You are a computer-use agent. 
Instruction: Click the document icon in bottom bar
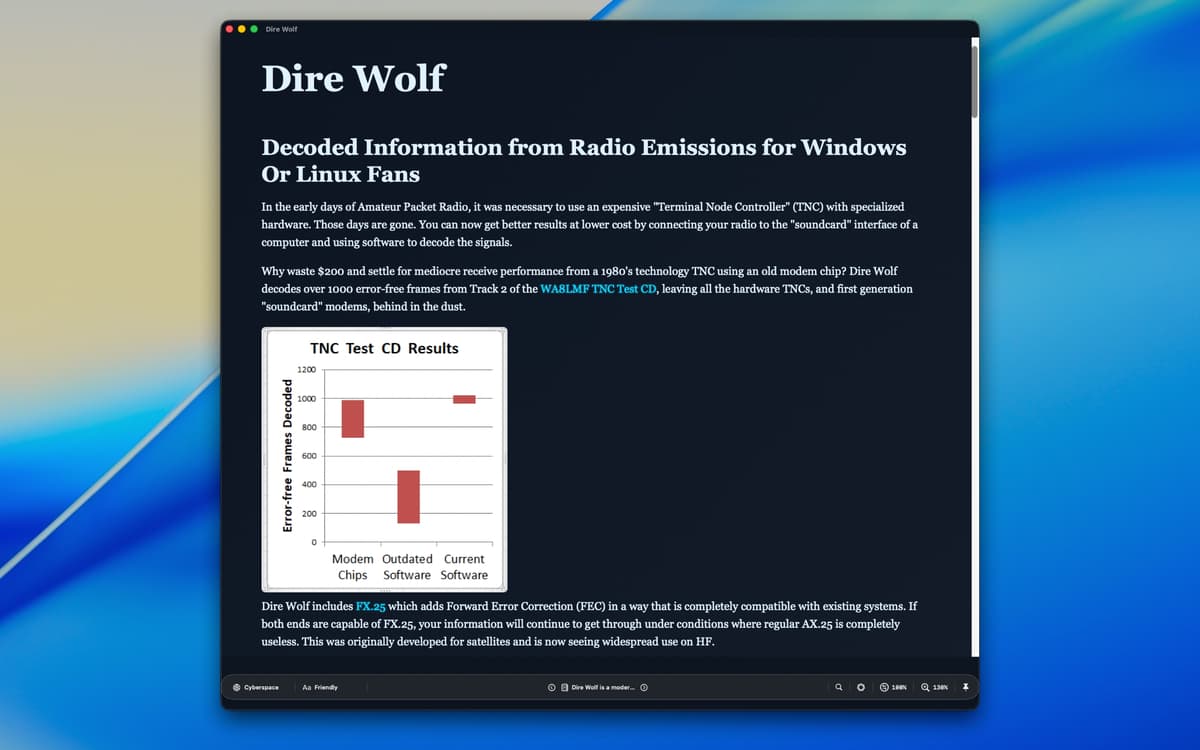(565, 688)
